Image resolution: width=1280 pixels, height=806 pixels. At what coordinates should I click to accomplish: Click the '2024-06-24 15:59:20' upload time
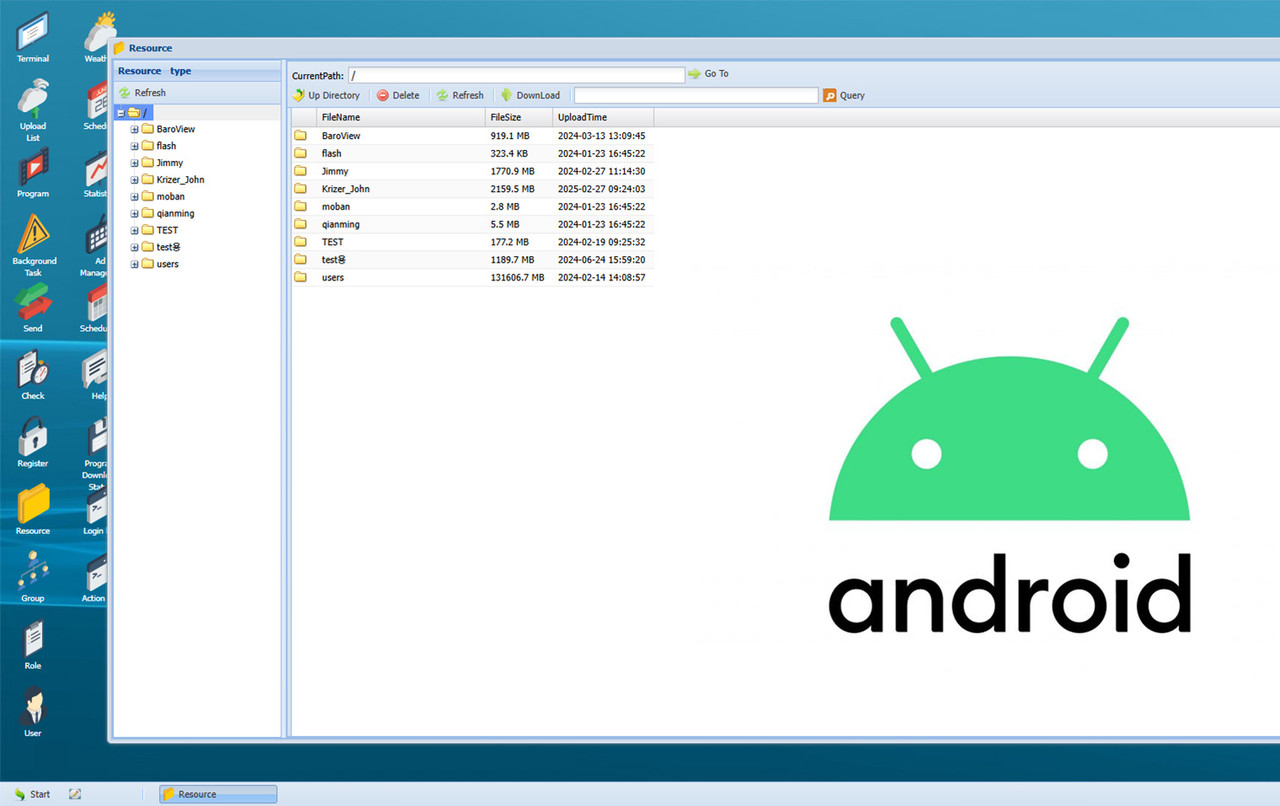tap(601, 260)
